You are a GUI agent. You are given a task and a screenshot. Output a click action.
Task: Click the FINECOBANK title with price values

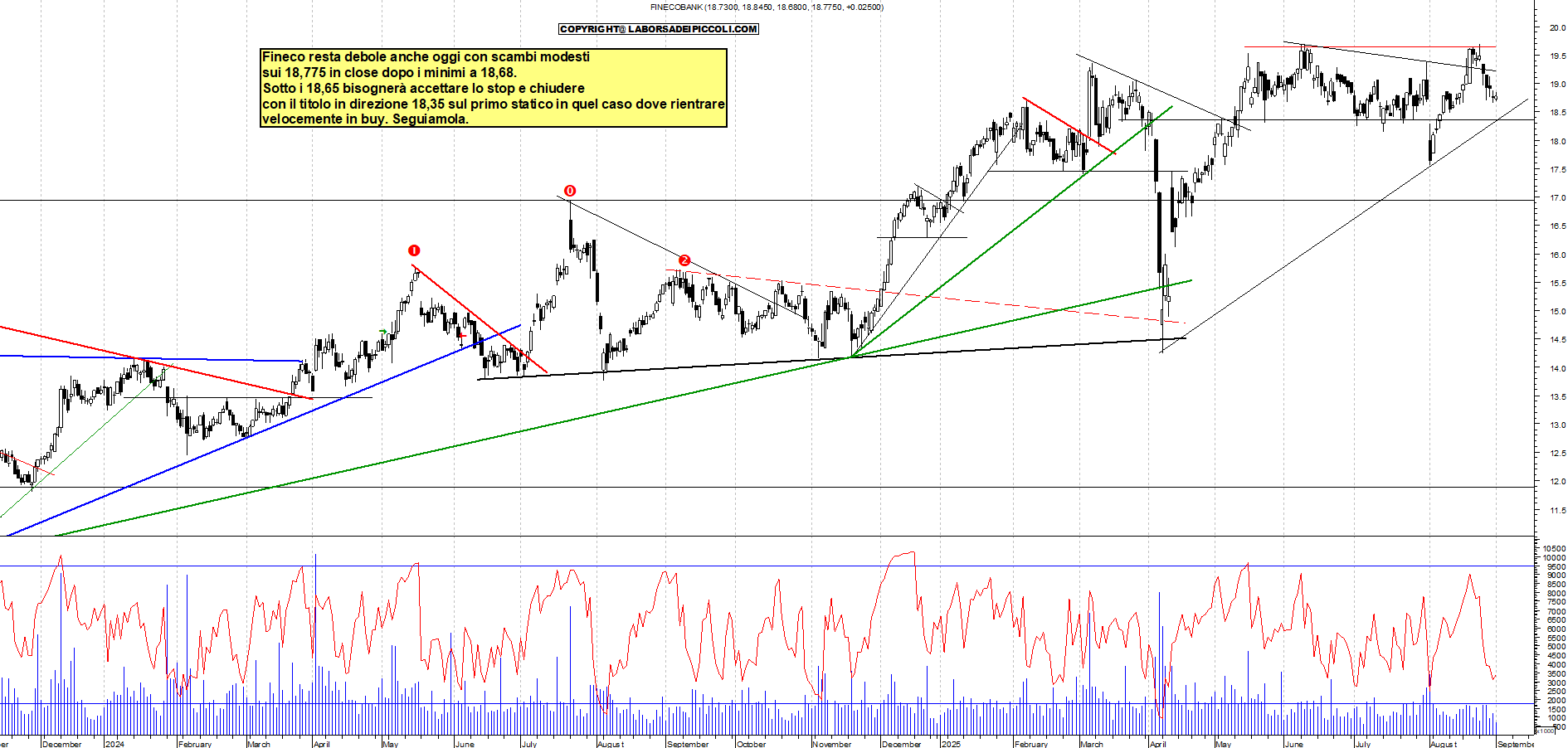click(767, 7)
